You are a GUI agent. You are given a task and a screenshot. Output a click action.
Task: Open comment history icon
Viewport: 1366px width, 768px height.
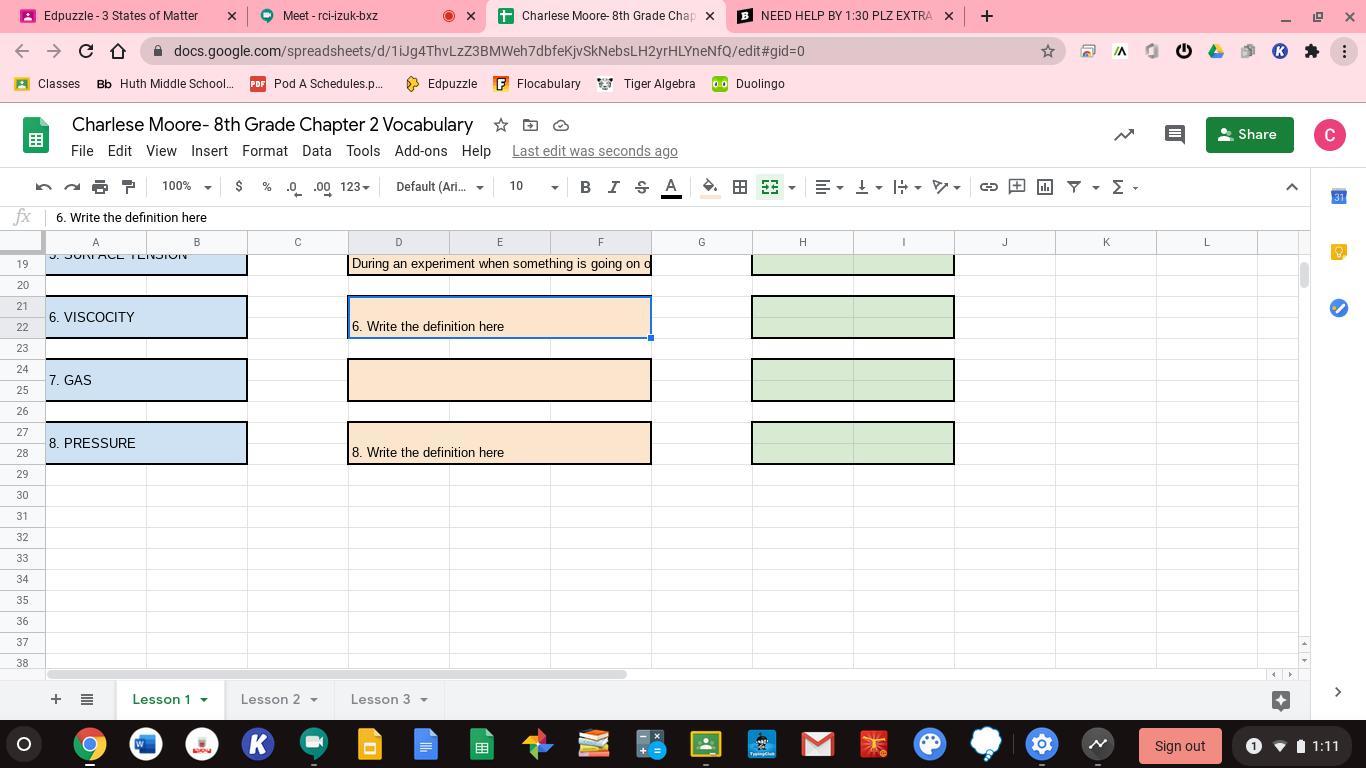click(x=1175, y=135)
